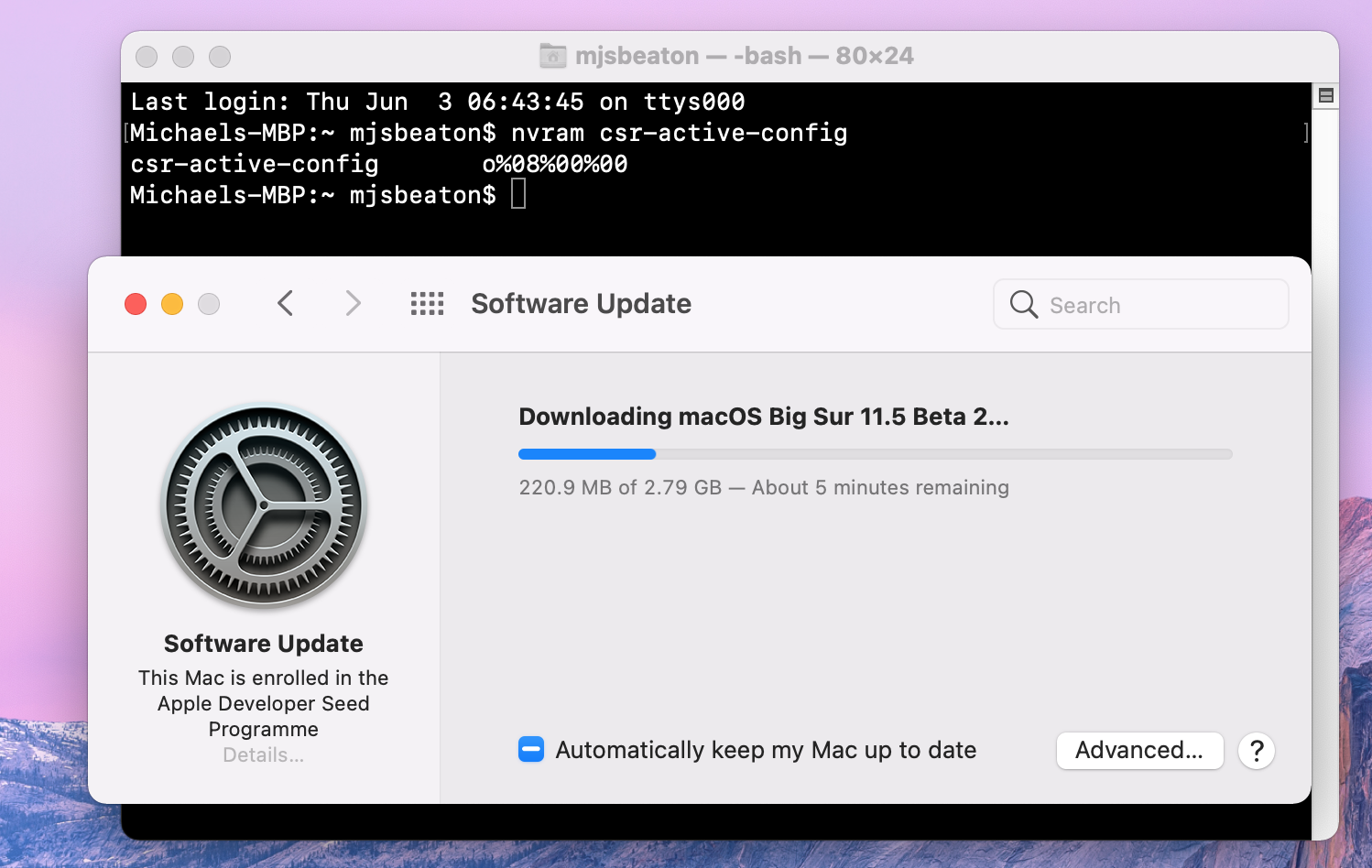Click the Search field in Software Update
The width and height of the screenshot is (1372, 868).
click(x=1141, y=304)
